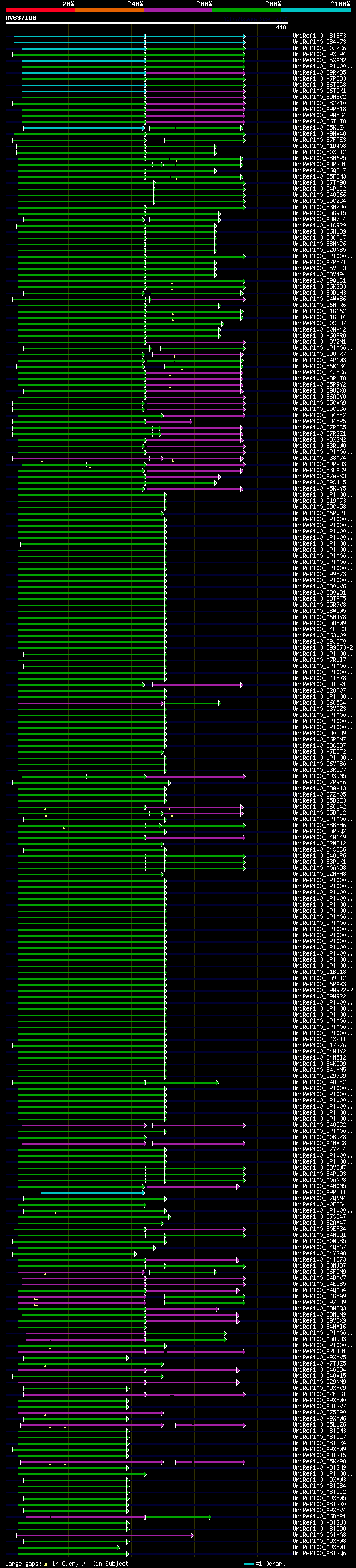
Task: Select the red 20% identity legend segment
Action: (x=39, y=10)
